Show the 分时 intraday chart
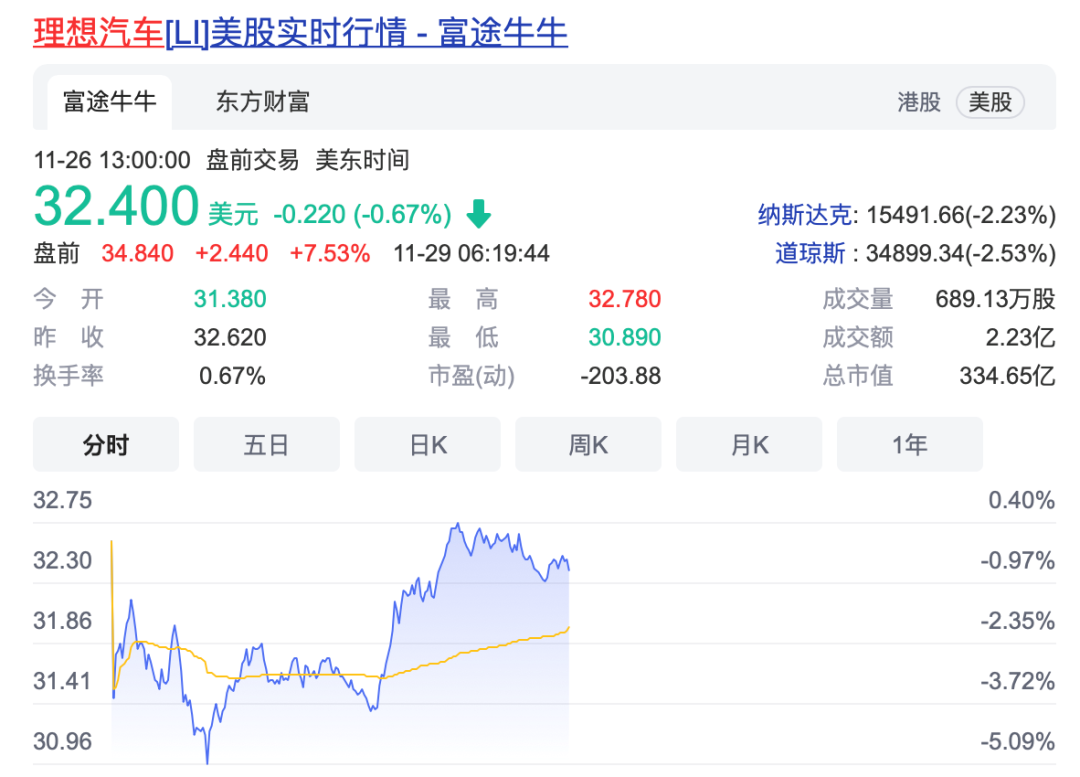This screenshot has width=1080, height=777. pos(106,445)
